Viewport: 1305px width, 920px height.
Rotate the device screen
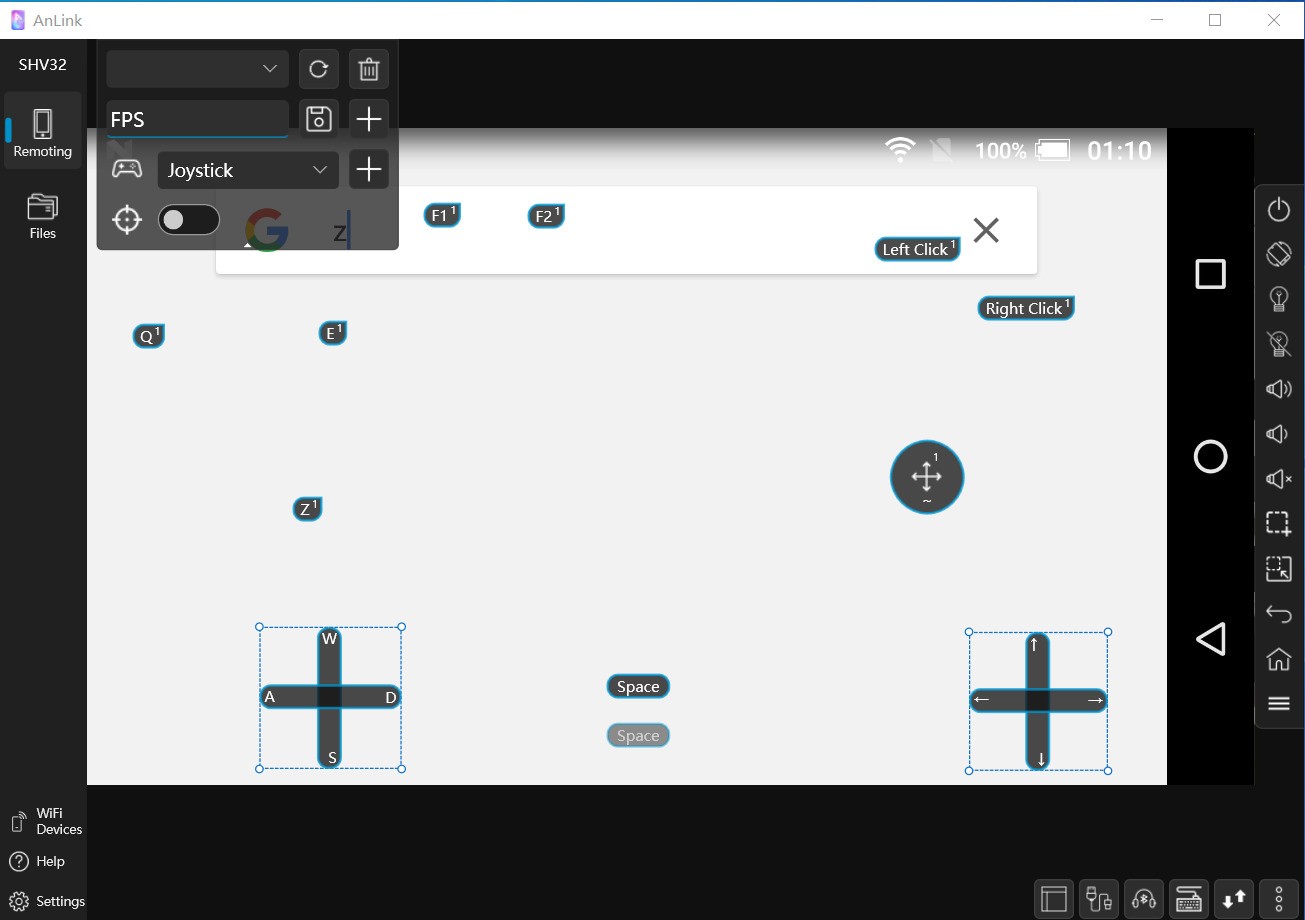point(1278,254)
